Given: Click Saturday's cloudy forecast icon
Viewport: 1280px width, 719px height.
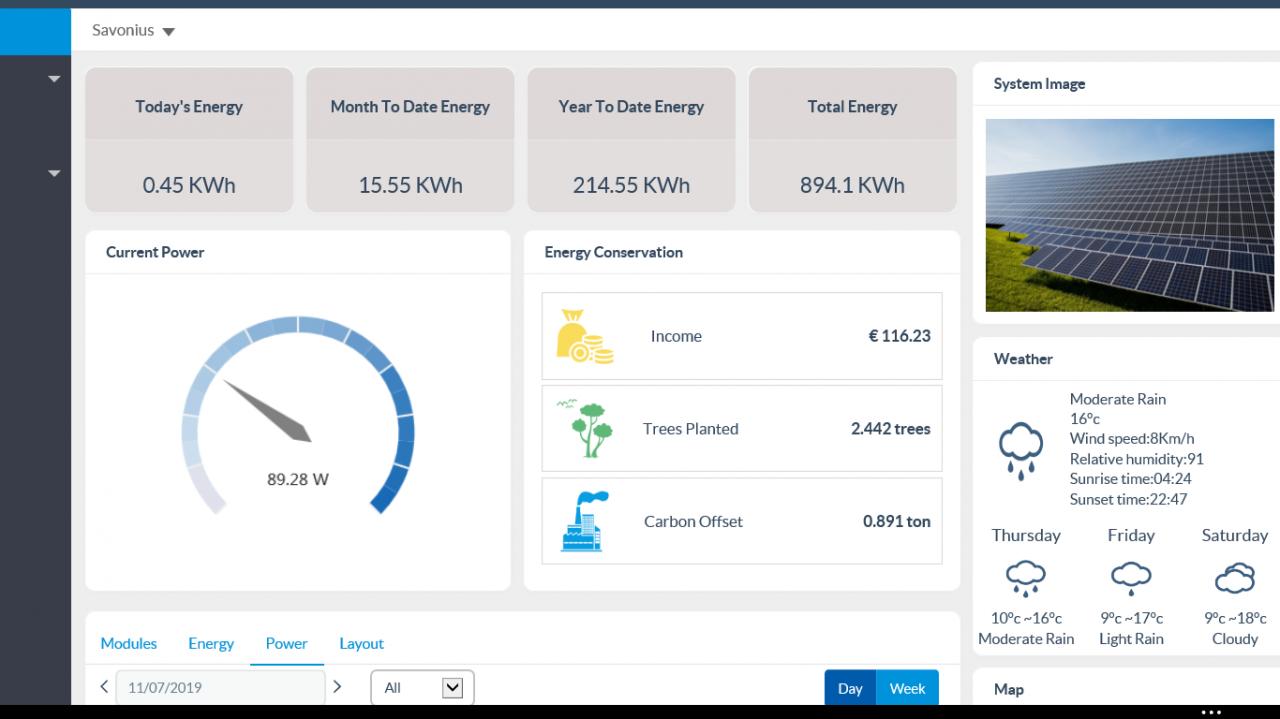Looking at the screenshot, I should (1235, 579).
